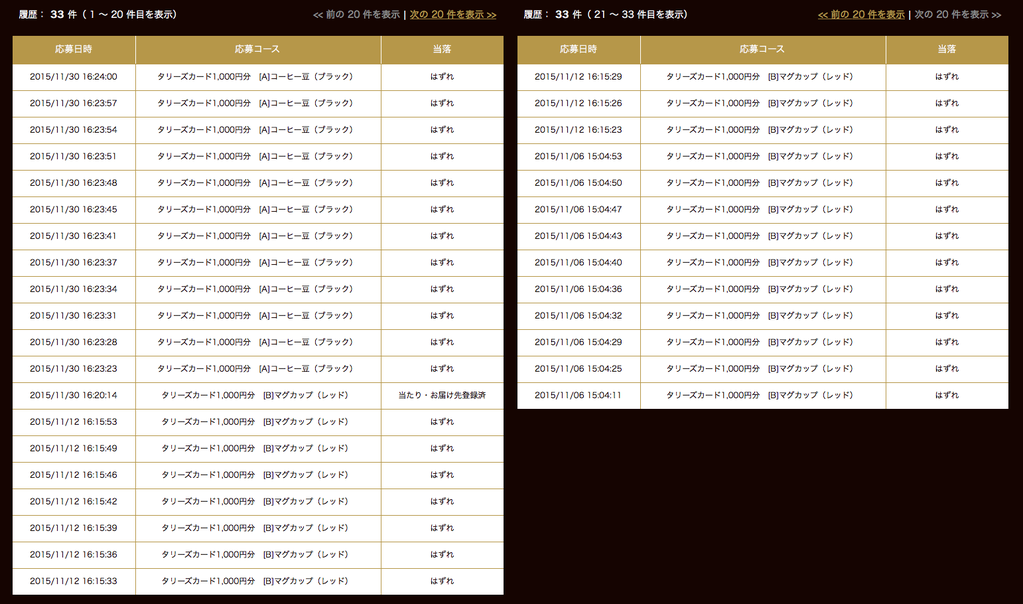This screenshot has width=1023, height=604.
Task: Select 応募コース header in right table
Action: pos(763,50)
